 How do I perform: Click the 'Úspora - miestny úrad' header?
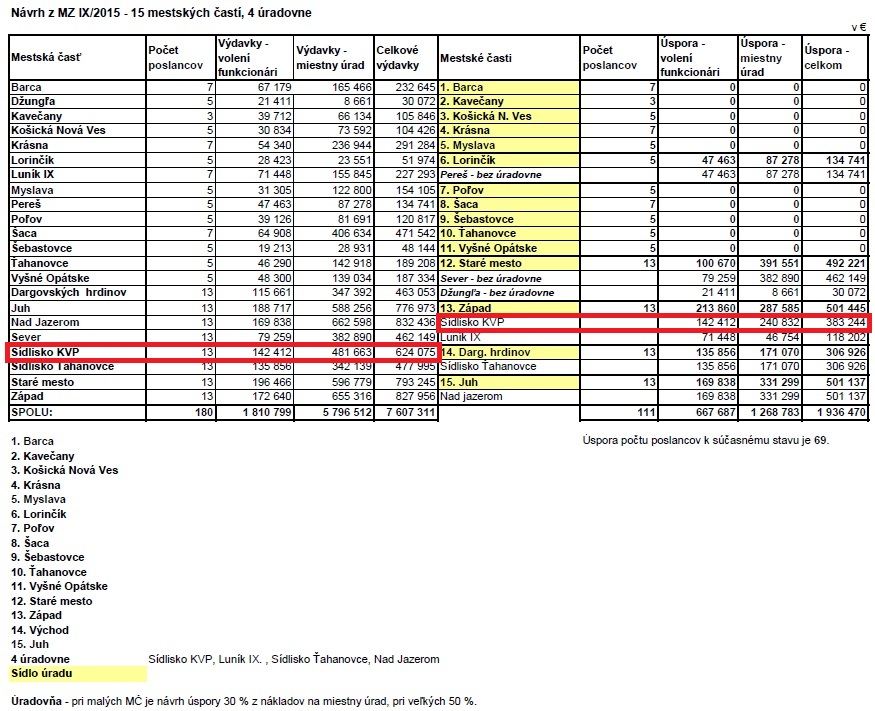(x=763, y=57)
